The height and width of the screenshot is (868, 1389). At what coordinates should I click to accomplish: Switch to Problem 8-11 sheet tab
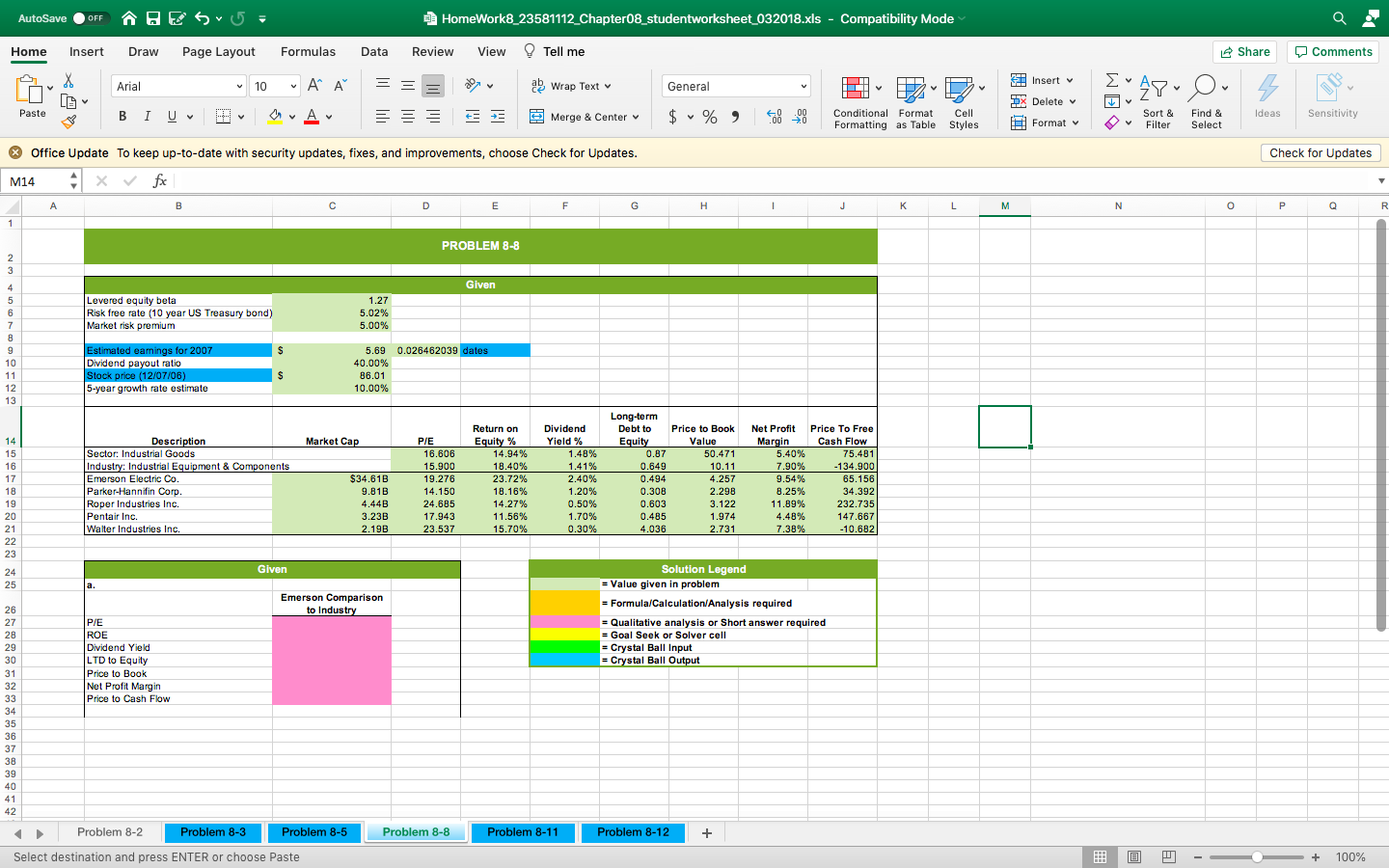pos(523,832)
